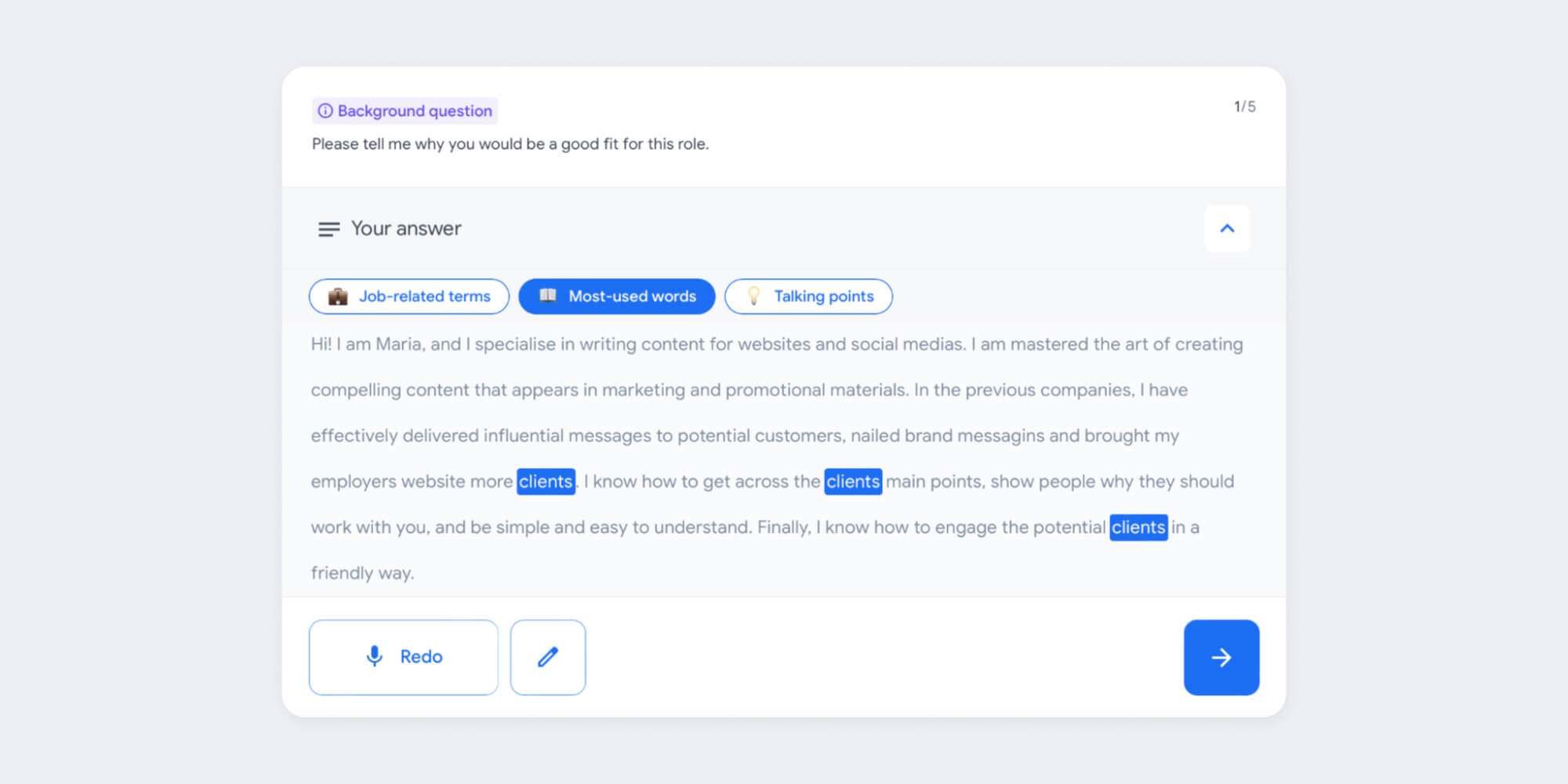1568x784 pixels.
Task: Click the lines icon next to Your answer
Action: (328, 229)
